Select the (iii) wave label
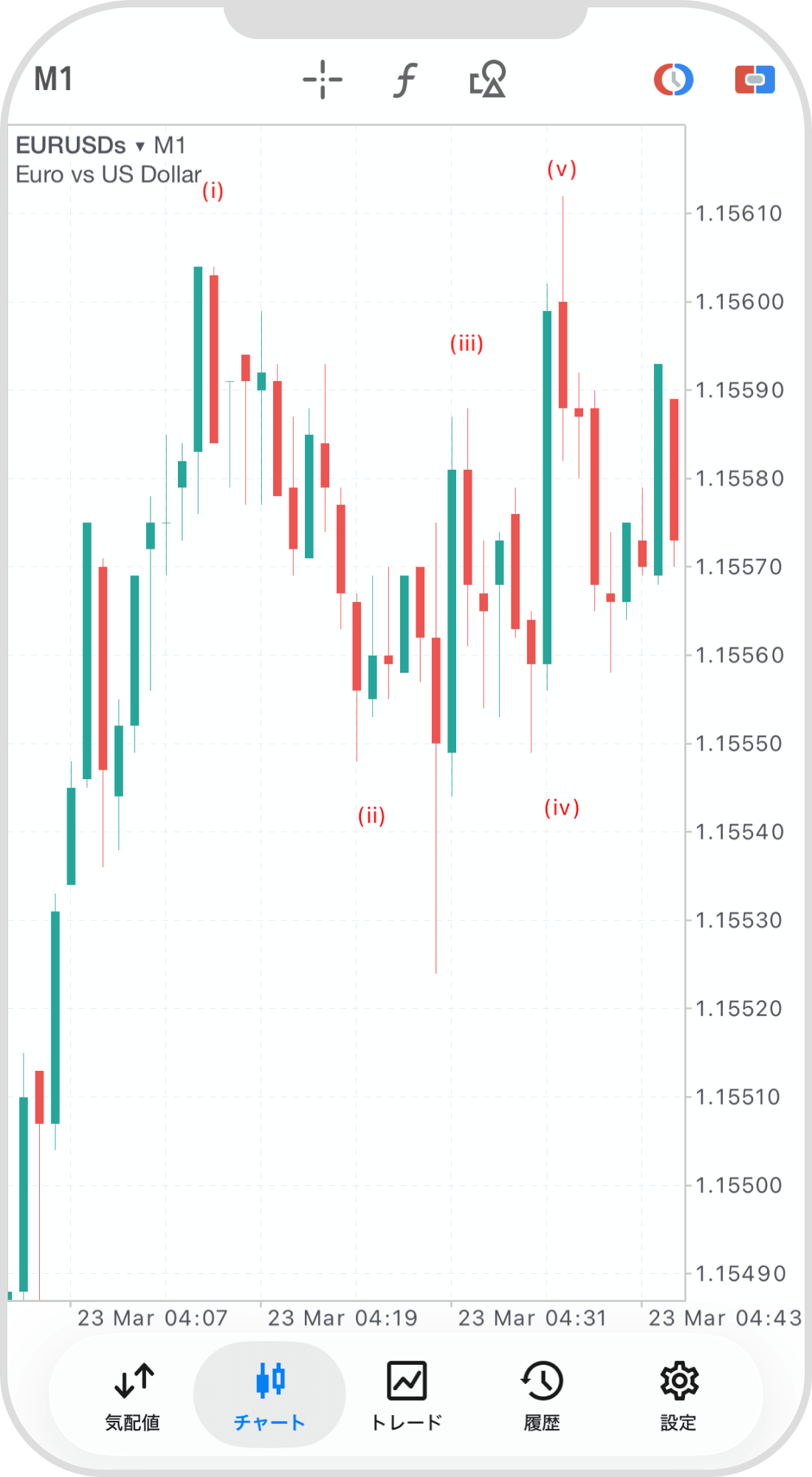This screenshot has width=812, height=1477. [x=467, y=343]
